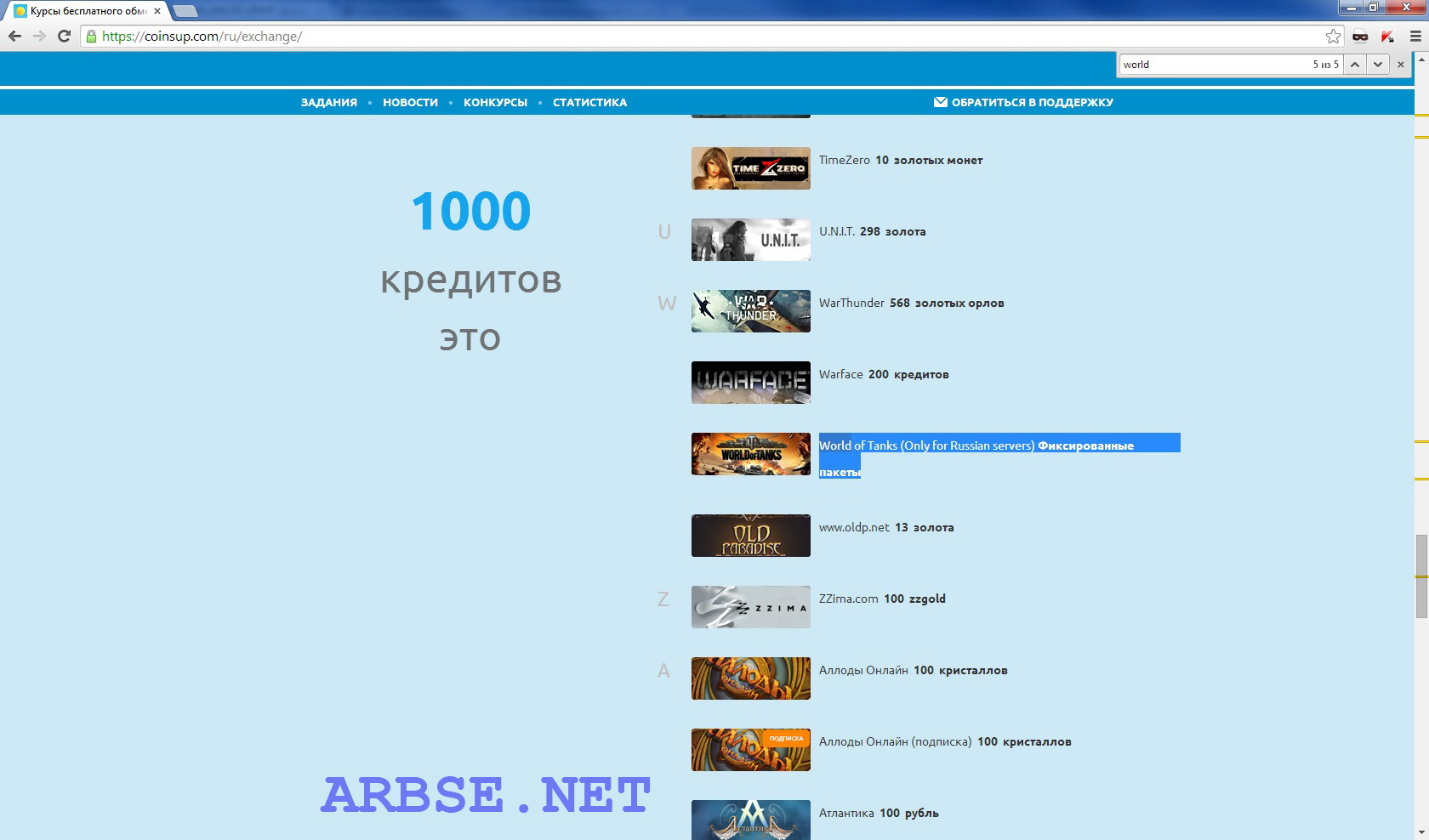Click Warface 200 кредитов text
1429x840 pixels.
coord(884,374)
